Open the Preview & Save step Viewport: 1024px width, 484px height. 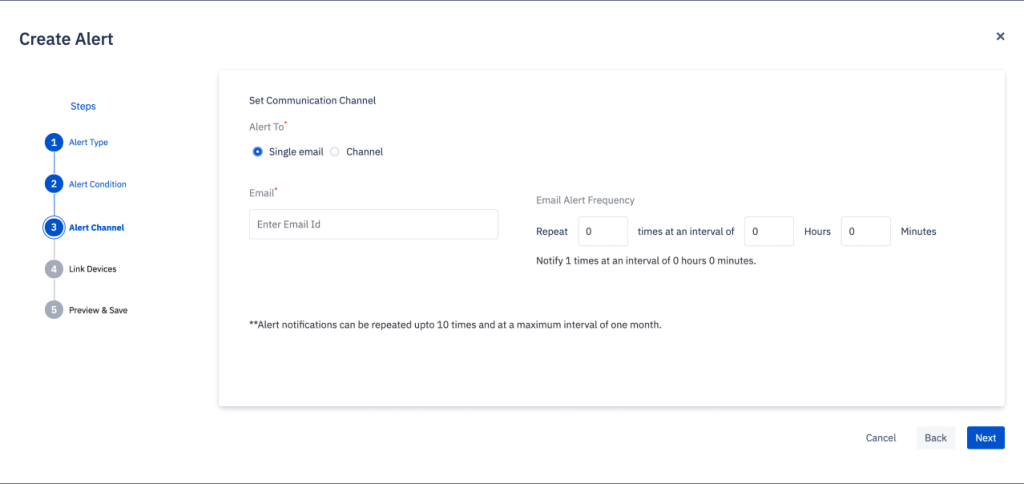(98, 310)
